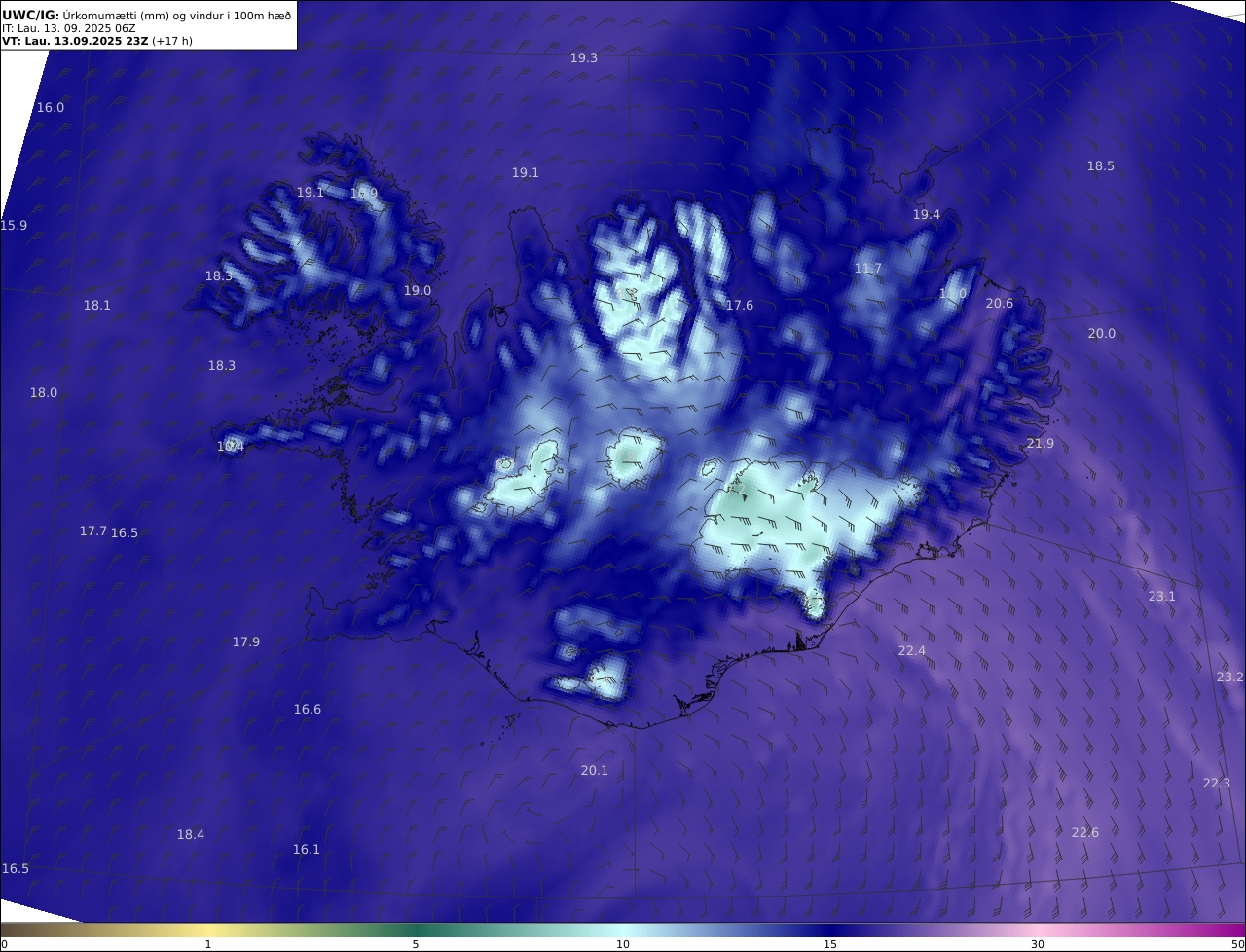Click the 'IT: Lau. 13. 09. 2025 06Z' line

click(x=69, y=28)
